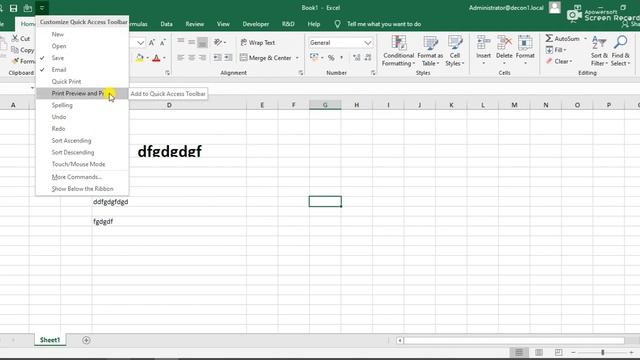Image resolution: width=640 pixels, height=360 pixels.
Task: Toggle Wrap Text
Action: click(x=258, y=42)
